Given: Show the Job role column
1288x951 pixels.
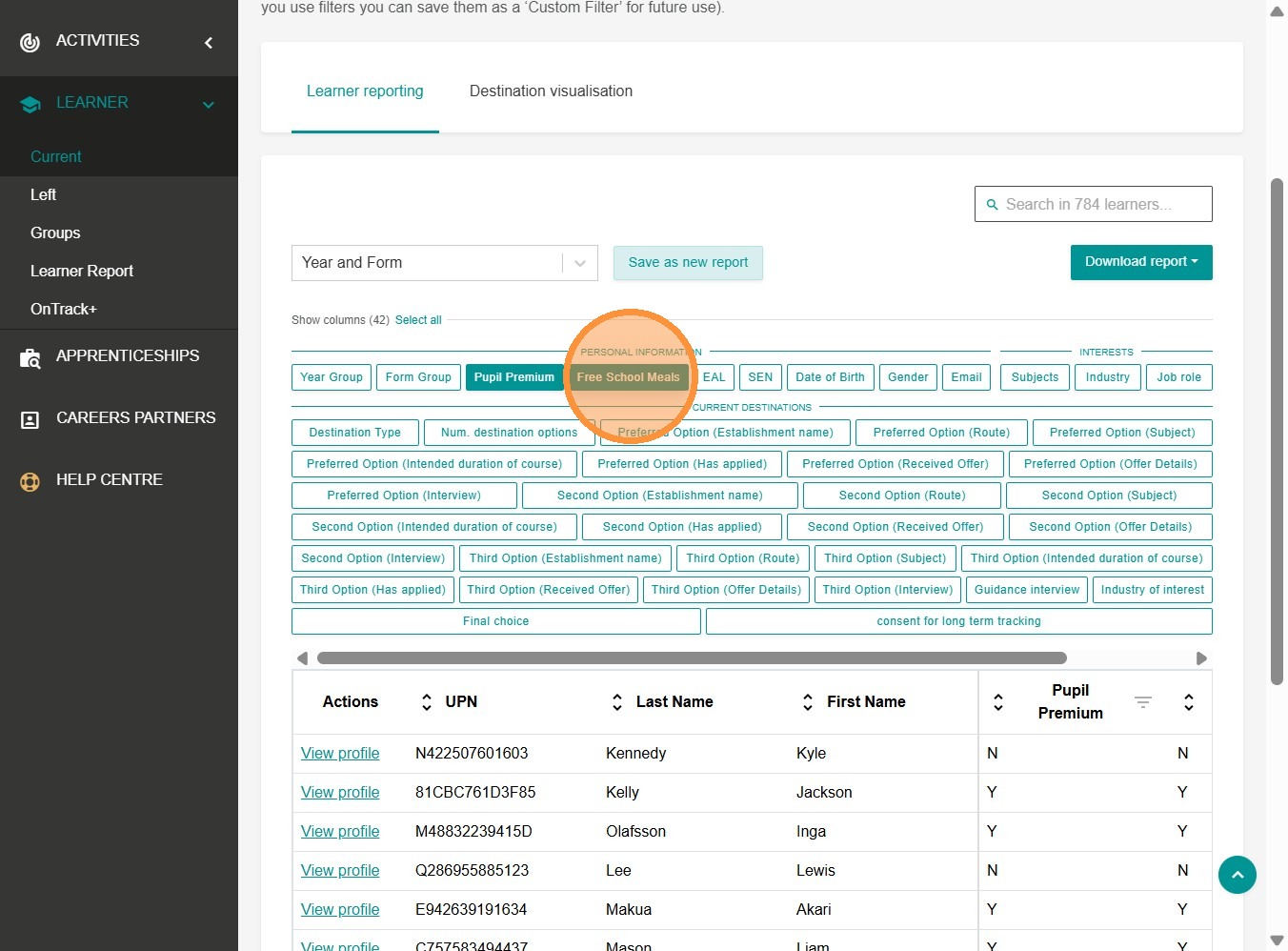Looking at the screenshot, I should coord(1179,377).
